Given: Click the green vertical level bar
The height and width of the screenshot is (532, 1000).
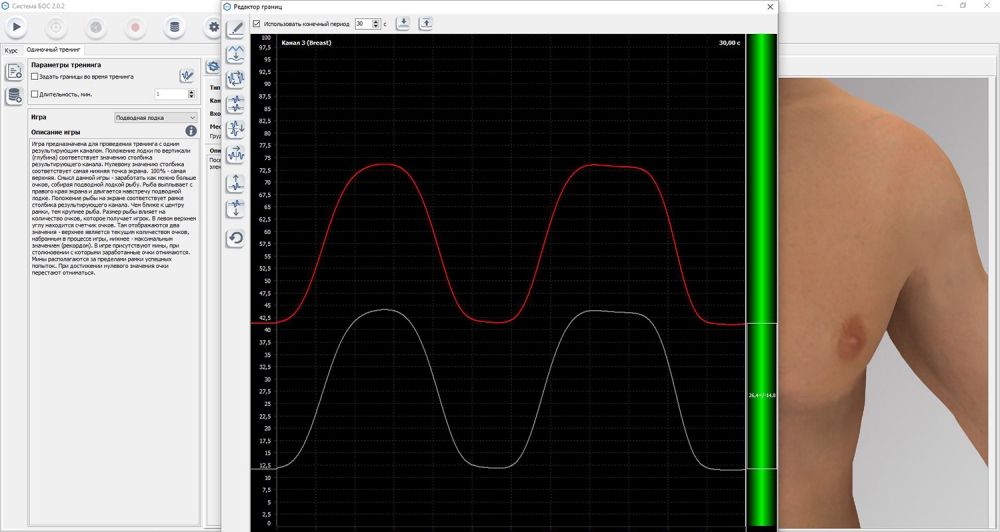Looking at the screenshot, I should coord(761,200).
